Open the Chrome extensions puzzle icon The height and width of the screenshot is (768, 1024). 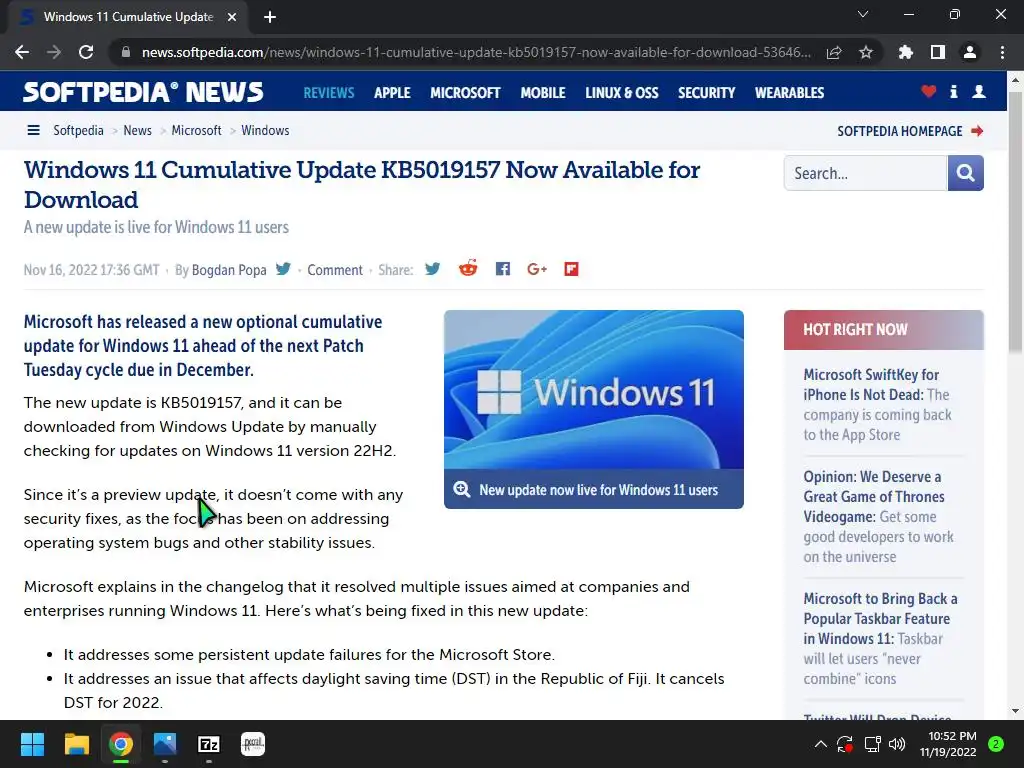906,52
